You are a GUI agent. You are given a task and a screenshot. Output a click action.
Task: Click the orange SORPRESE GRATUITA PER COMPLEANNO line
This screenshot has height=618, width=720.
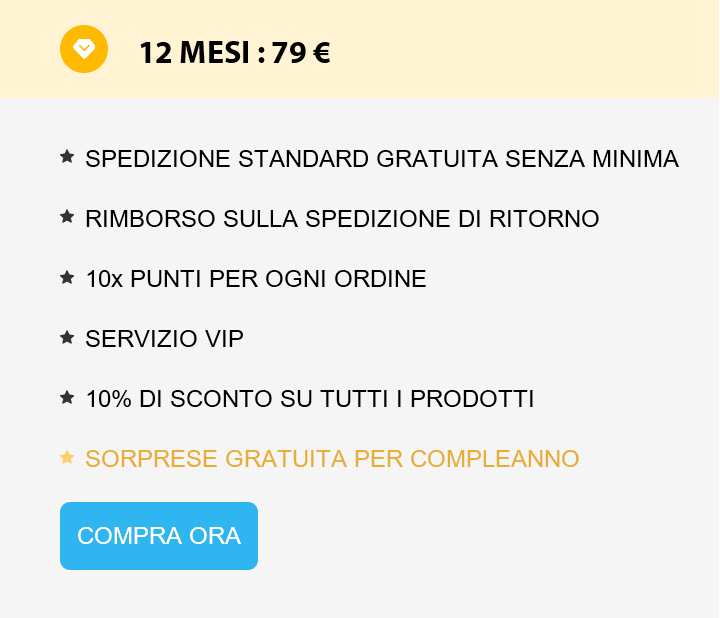[332, 459]
